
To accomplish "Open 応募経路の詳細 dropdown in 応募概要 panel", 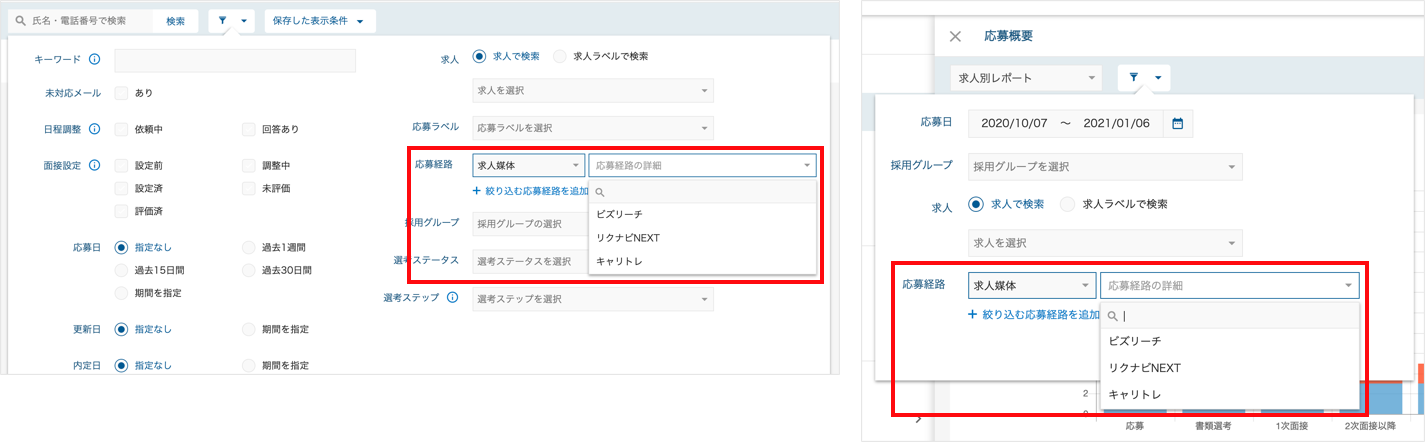I will click(1230, 286).
